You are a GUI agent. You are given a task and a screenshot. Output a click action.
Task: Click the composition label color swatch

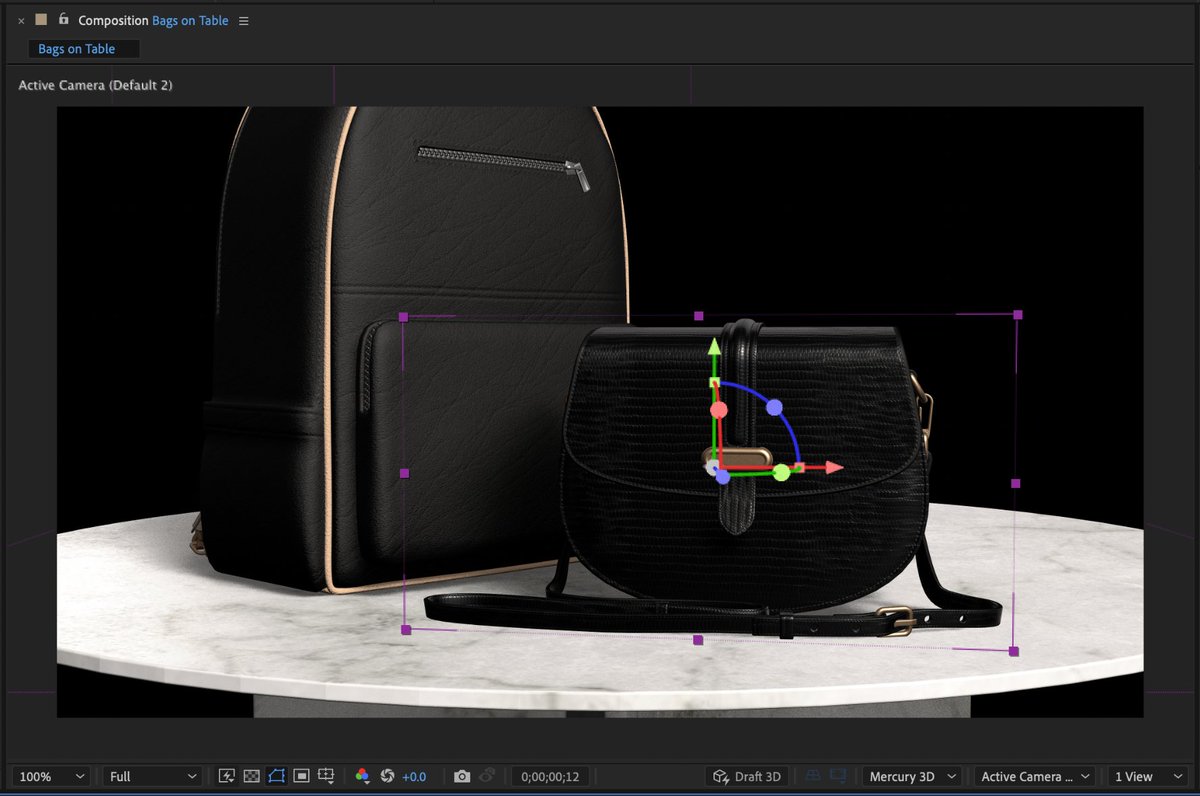41,19
